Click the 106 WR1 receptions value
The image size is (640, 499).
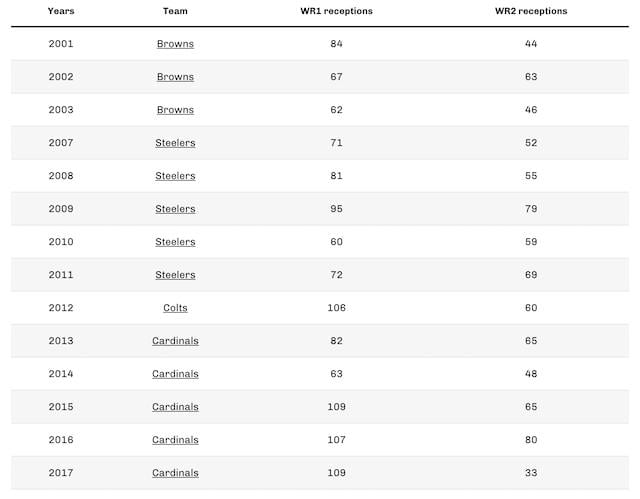[336, 308]
